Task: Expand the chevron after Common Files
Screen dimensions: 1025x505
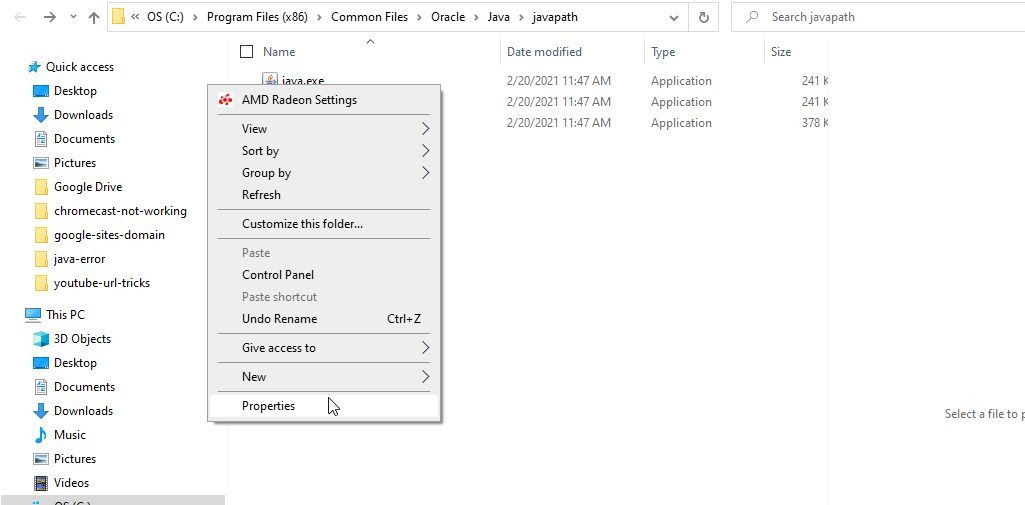Action: [x=420, y=18]
